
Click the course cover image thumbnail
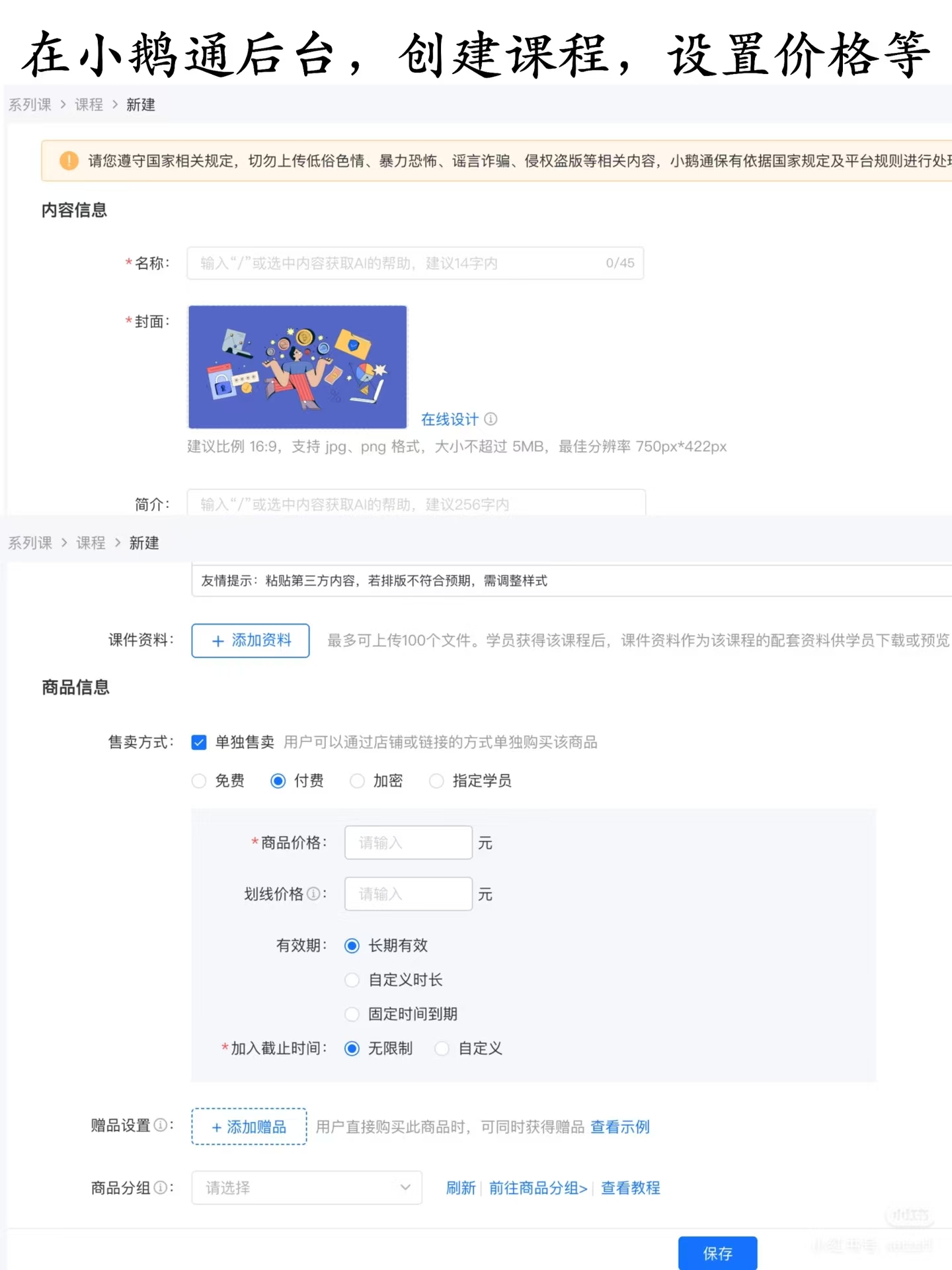click(297, 367)
